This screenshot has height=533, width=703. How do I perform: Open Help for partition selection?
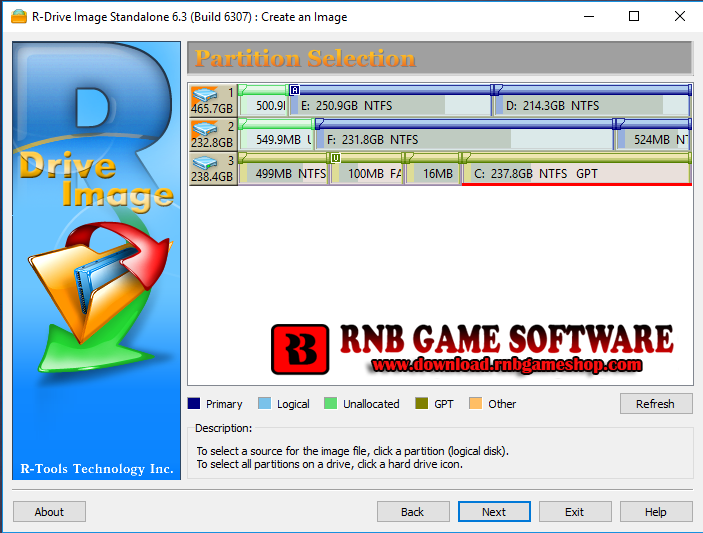click(656, 512)
